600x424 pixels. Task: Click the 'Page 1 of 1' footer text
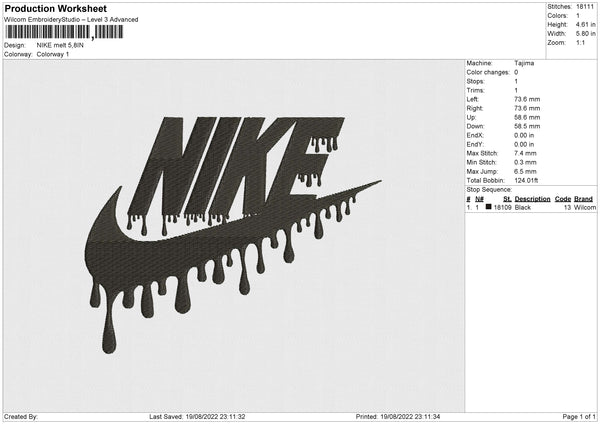(x=579, y=416)
